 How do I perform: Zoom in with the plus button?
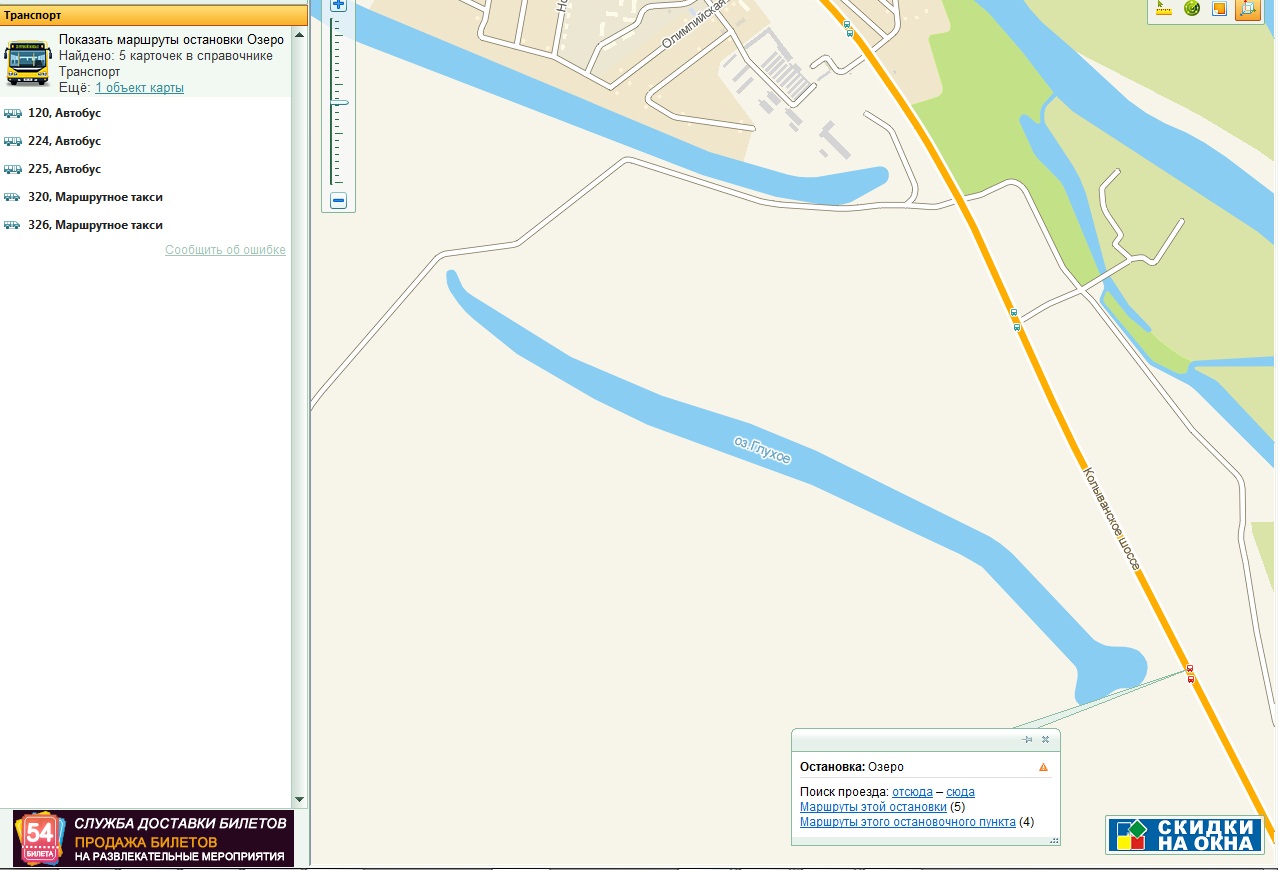[x=338, y=5]
